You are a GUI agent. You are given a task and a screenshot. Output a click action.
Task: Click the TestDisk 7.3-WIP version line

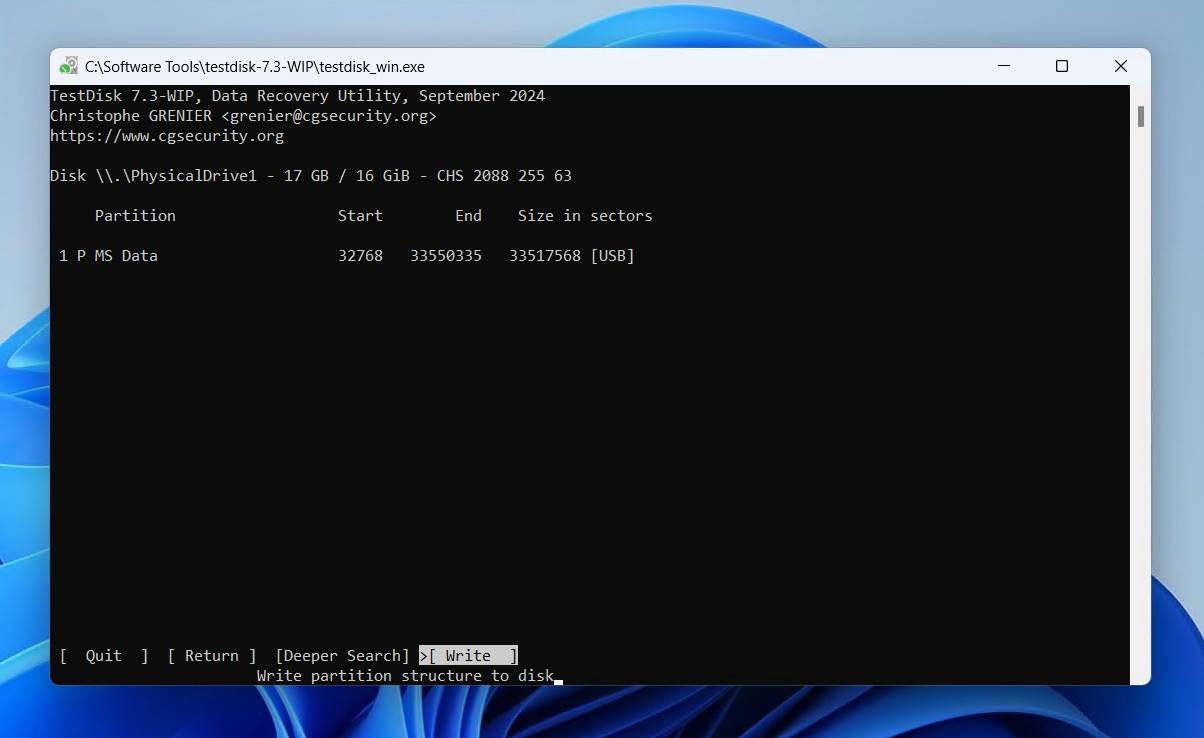(x=298, y=96)
